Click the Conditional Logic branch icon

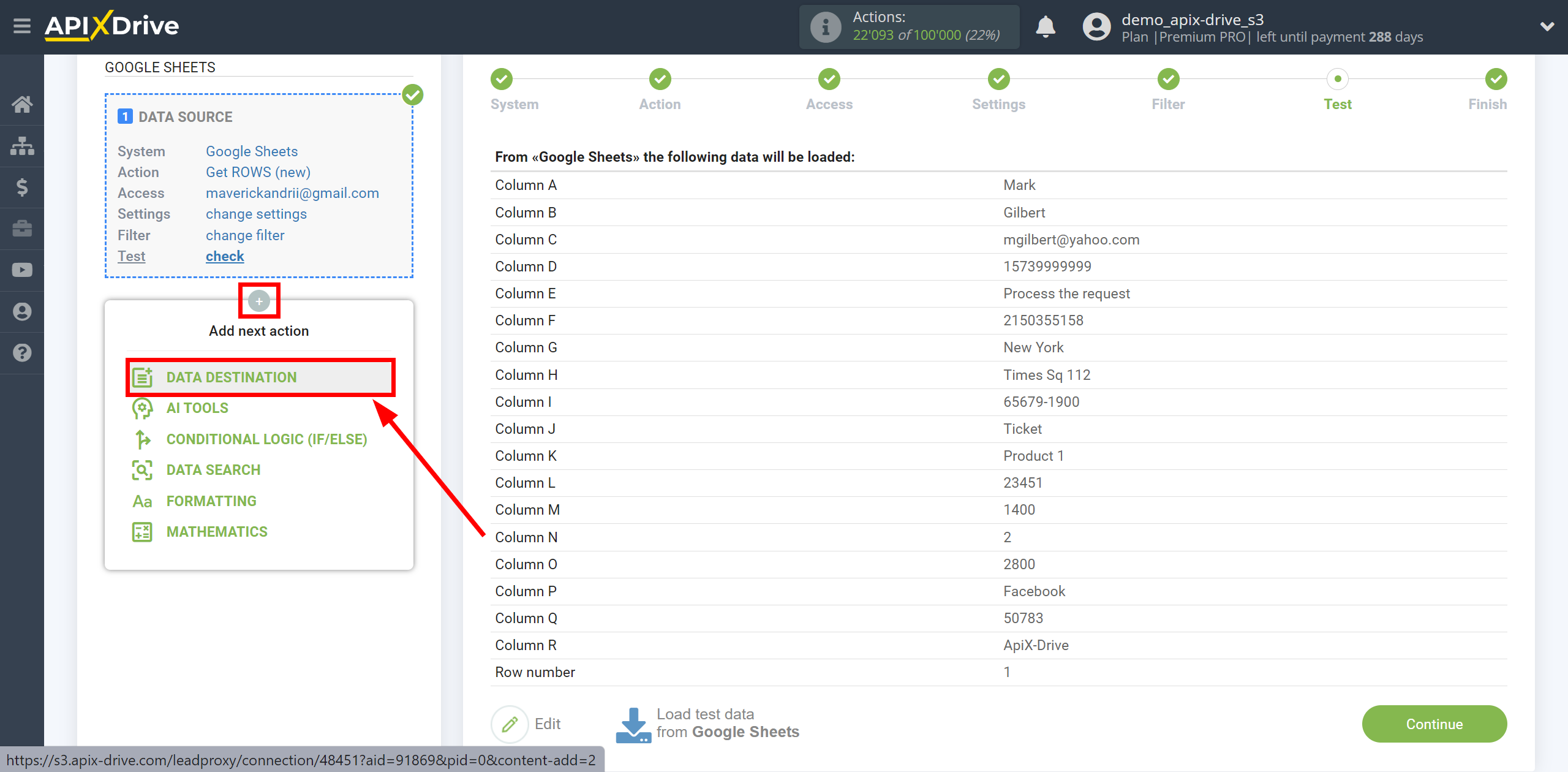pos(143,439)
